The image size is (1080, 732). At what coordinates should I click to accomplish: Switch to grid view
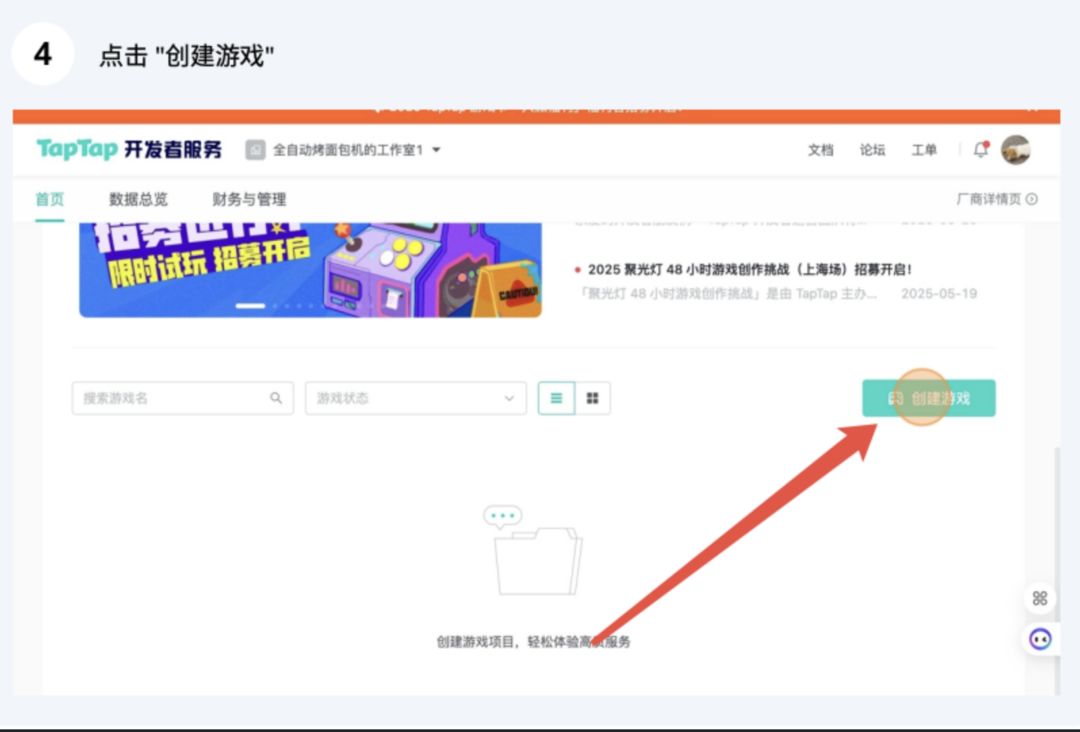[x=592, y=398]
